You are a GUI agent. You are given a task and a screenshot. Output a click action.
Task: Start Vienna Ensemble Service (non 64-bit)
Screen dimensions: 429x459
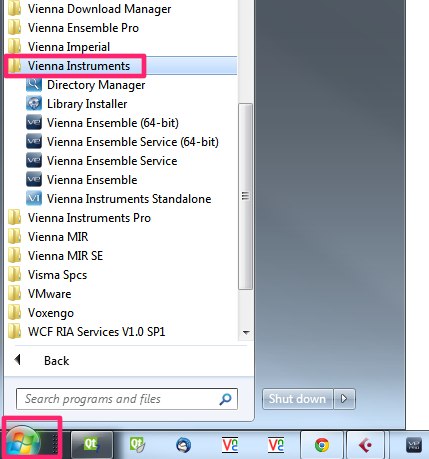102,161
